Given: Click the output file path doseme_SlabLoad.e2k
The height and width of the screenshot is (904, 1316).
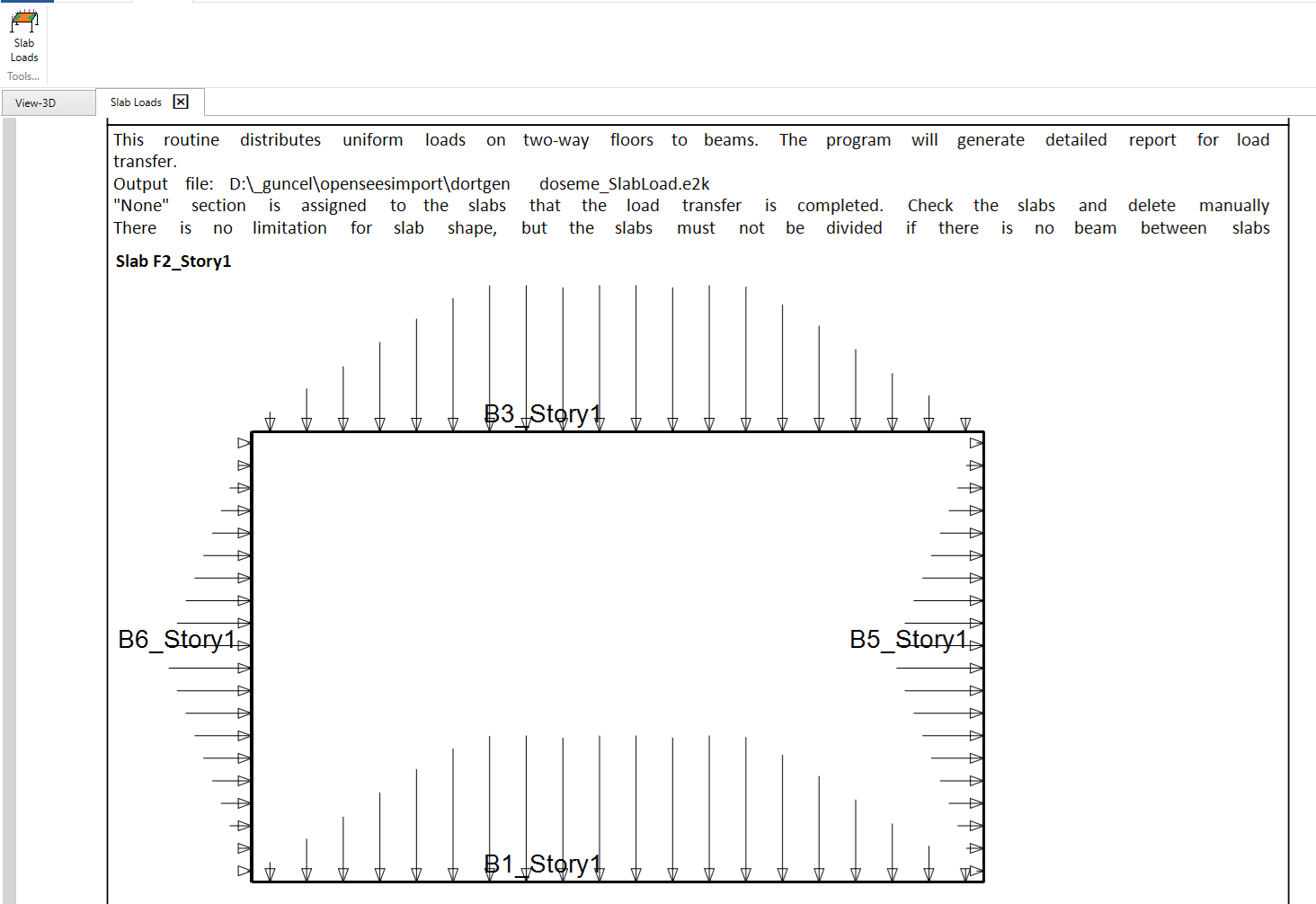Looking at the screenshot, I should point(625,183).
